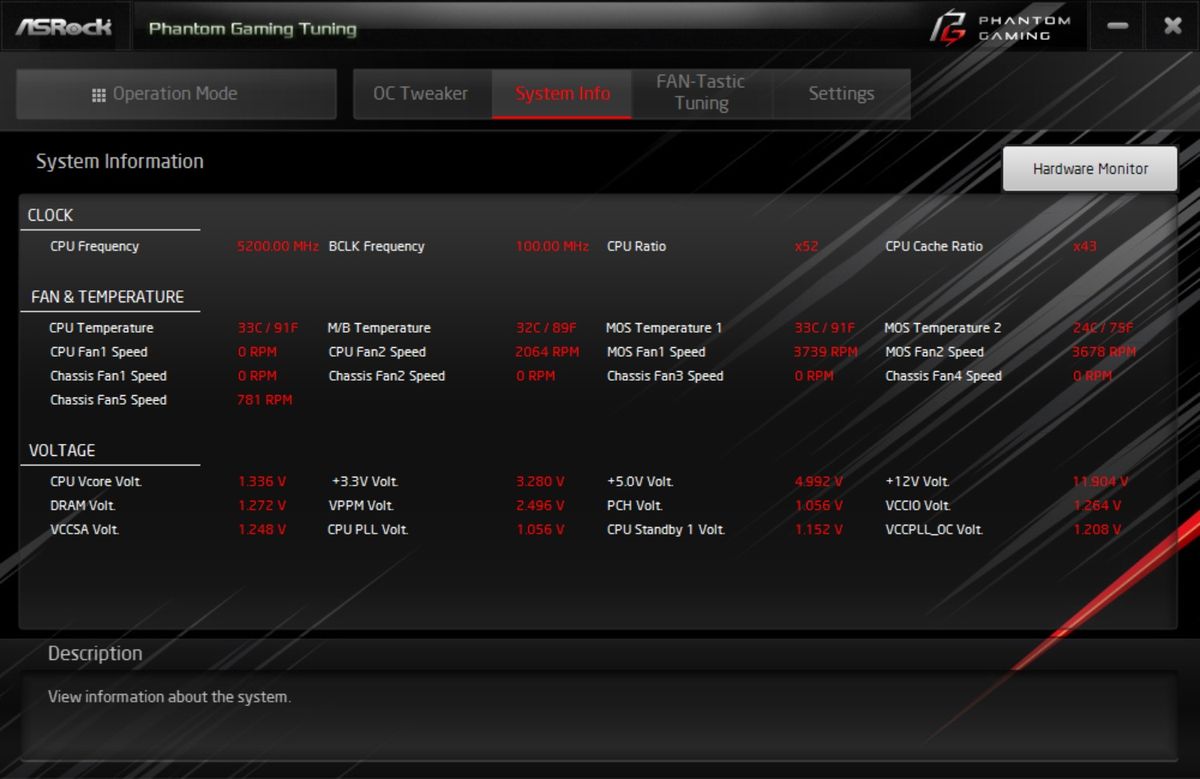This screenshot has height=779, width=1200.
Task: Click the DRAM Volt. value 1.272 V
Action: click(x=262, y=506)
